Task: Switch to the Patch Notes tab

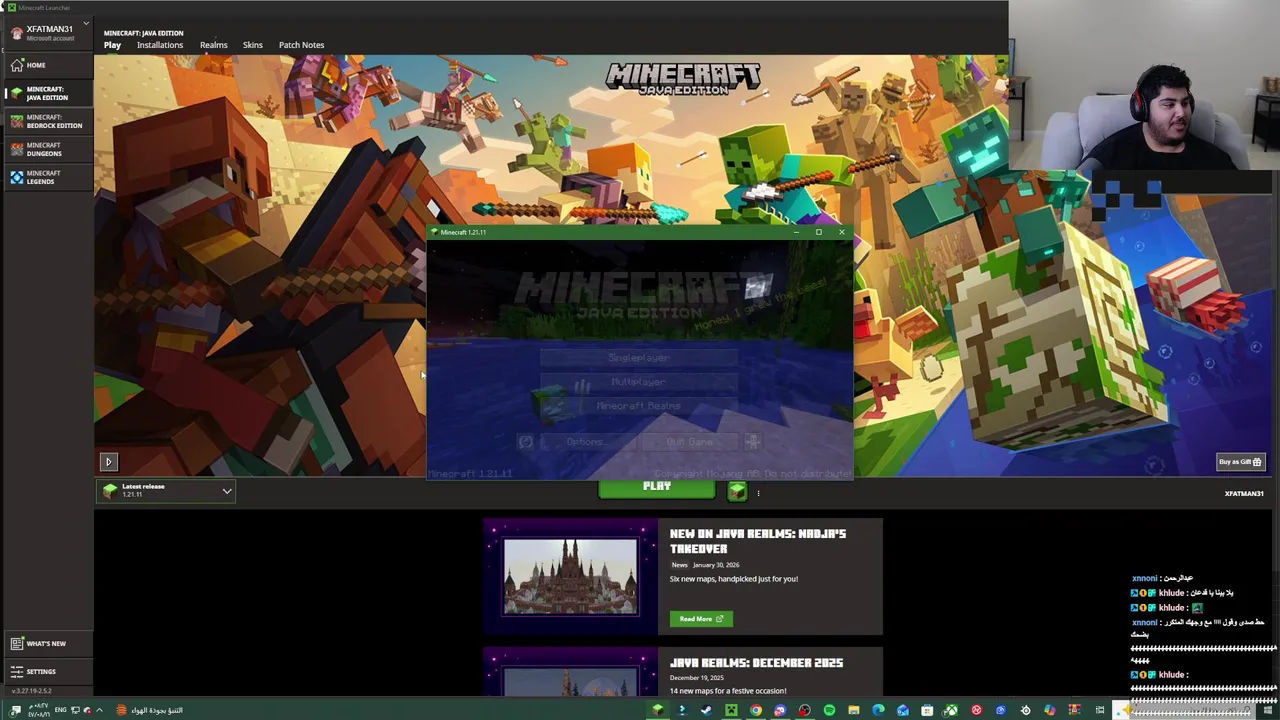Action: click(x=301, y=45)
